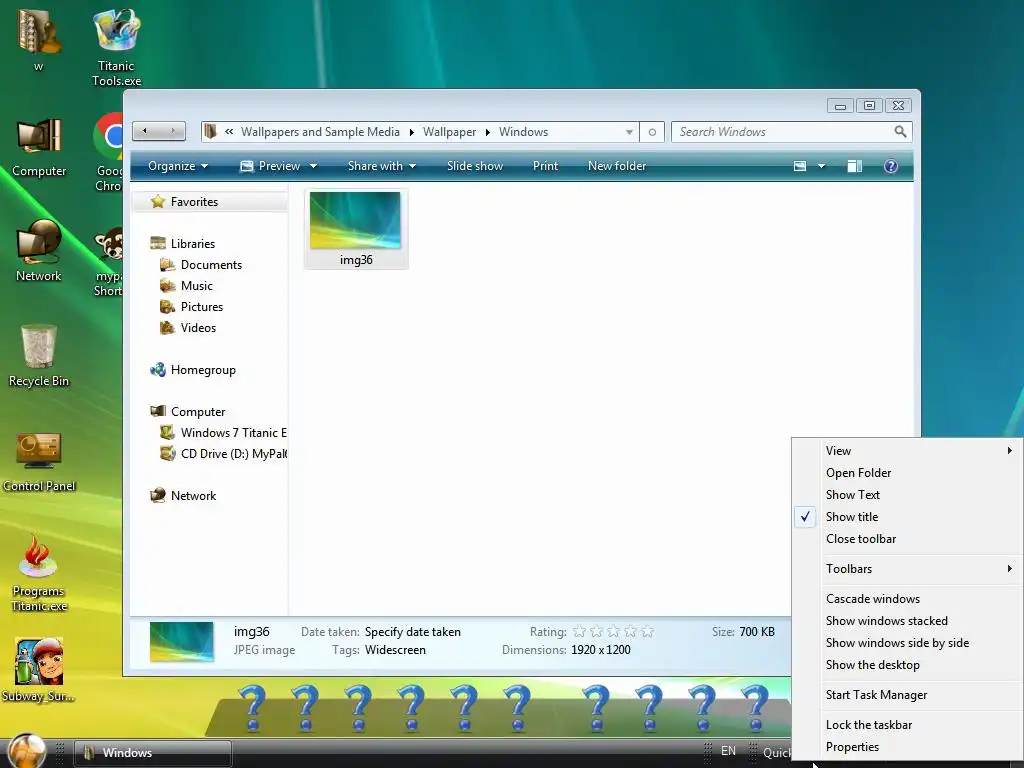Screen dimensions: 1024x768
Task: Click the New folder button
Action: click(616, 166)
